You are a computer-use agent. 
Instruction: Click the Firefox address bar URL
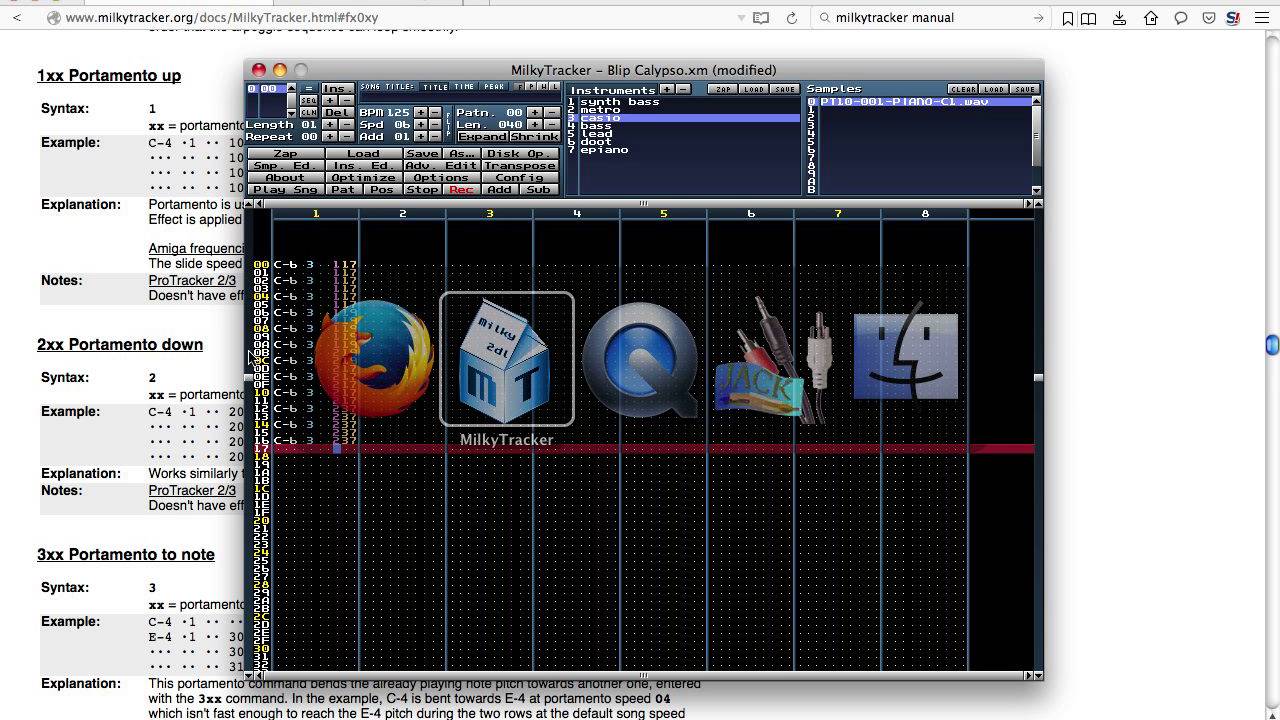coord(222,18)
